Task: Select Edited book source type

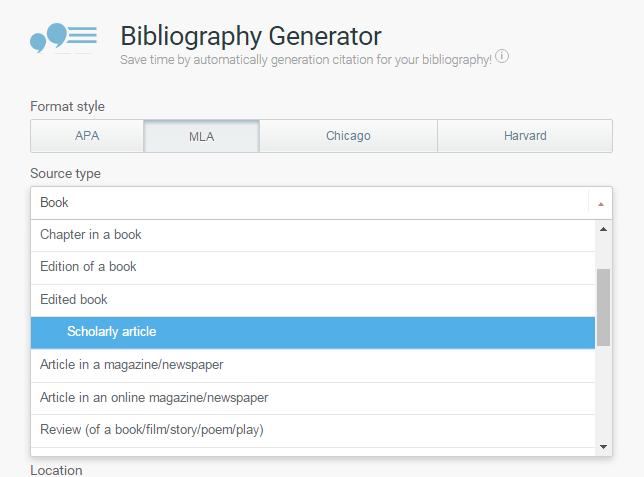Action: click(x=313, y=300)
